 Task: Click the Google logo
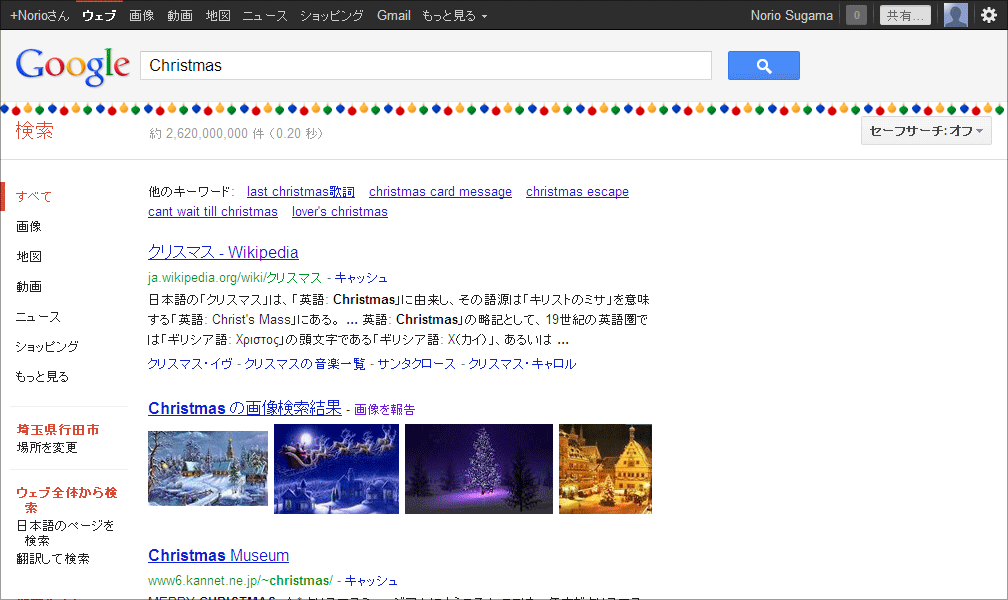pyautogui.click(x=73, y=66)
